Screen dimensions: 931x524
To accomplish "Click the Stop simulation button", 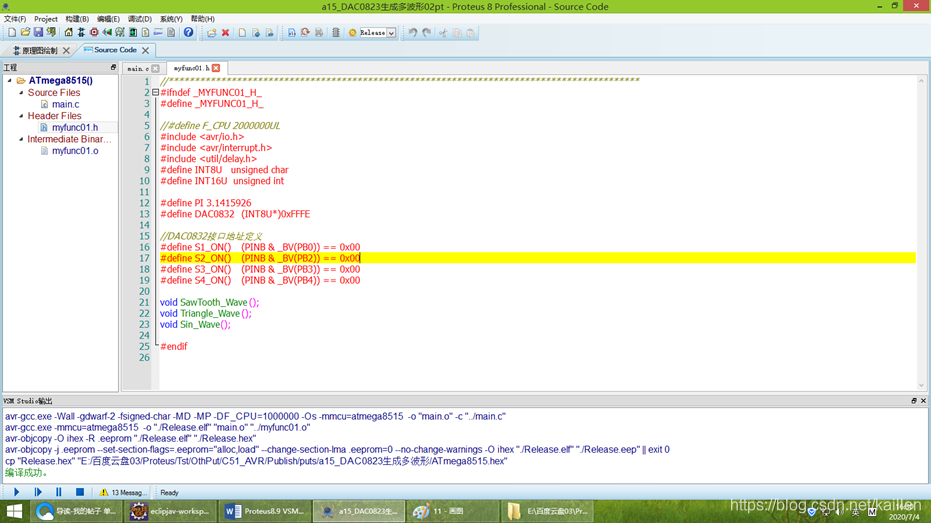I will point(80,492).
